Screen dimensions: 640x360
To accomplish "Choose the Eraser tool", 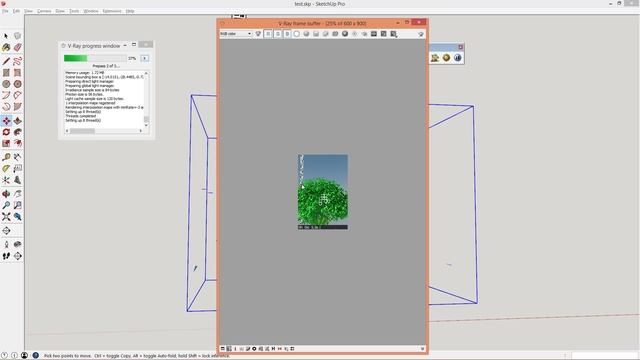I will pos(17,48).
